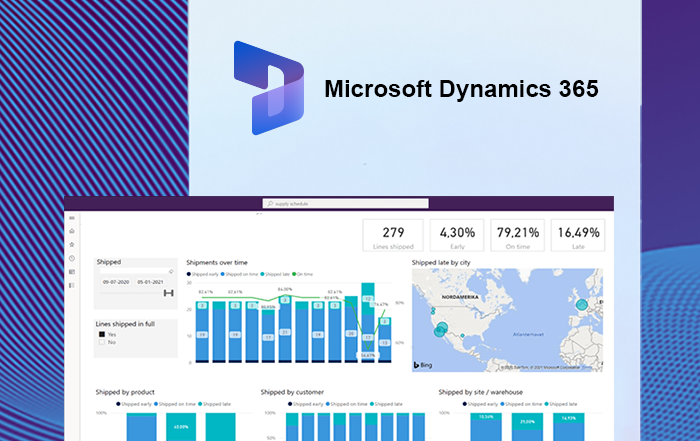This screenshot has height=441, width=700.
Task: Click the 'Shipped by customer' chart title
Action: click(x=292, y=392)
